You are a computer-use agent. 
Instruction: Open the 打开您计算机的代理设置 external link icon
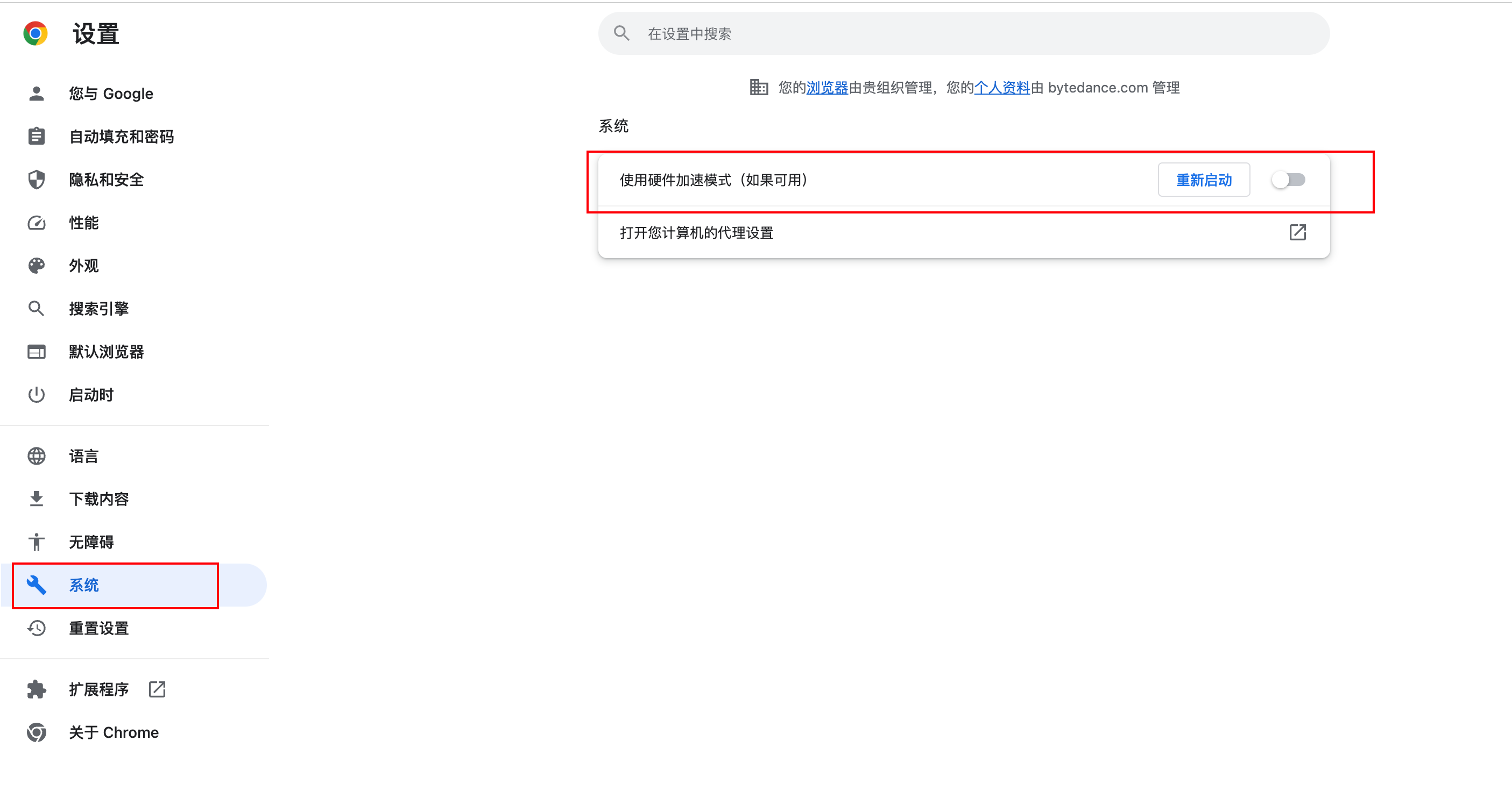(x=1297, y=233)
